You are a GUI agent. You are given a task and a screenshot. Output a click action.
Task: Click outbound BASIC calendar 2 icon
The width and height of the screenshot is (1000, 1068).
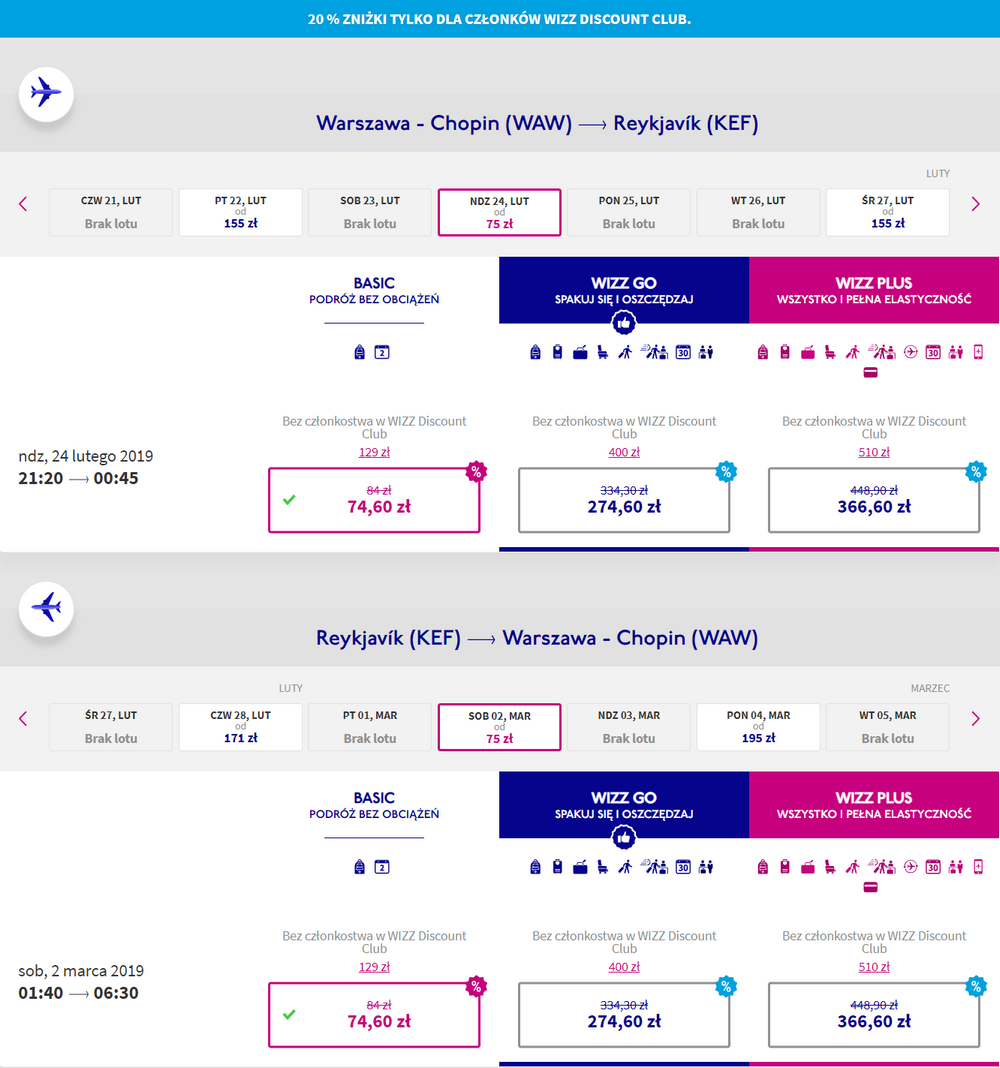click(x=382, y=352)
